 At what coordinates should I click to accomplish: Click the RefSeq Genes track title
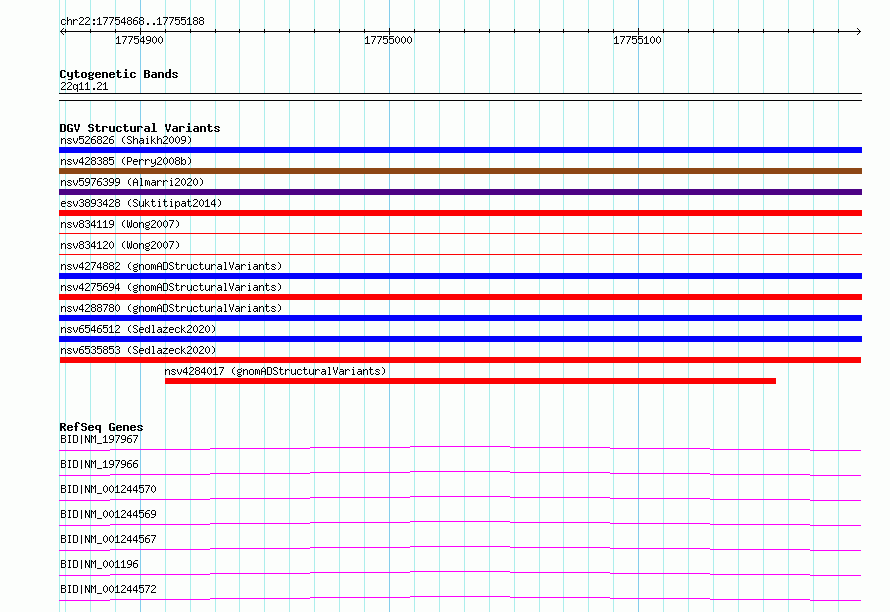101,427
